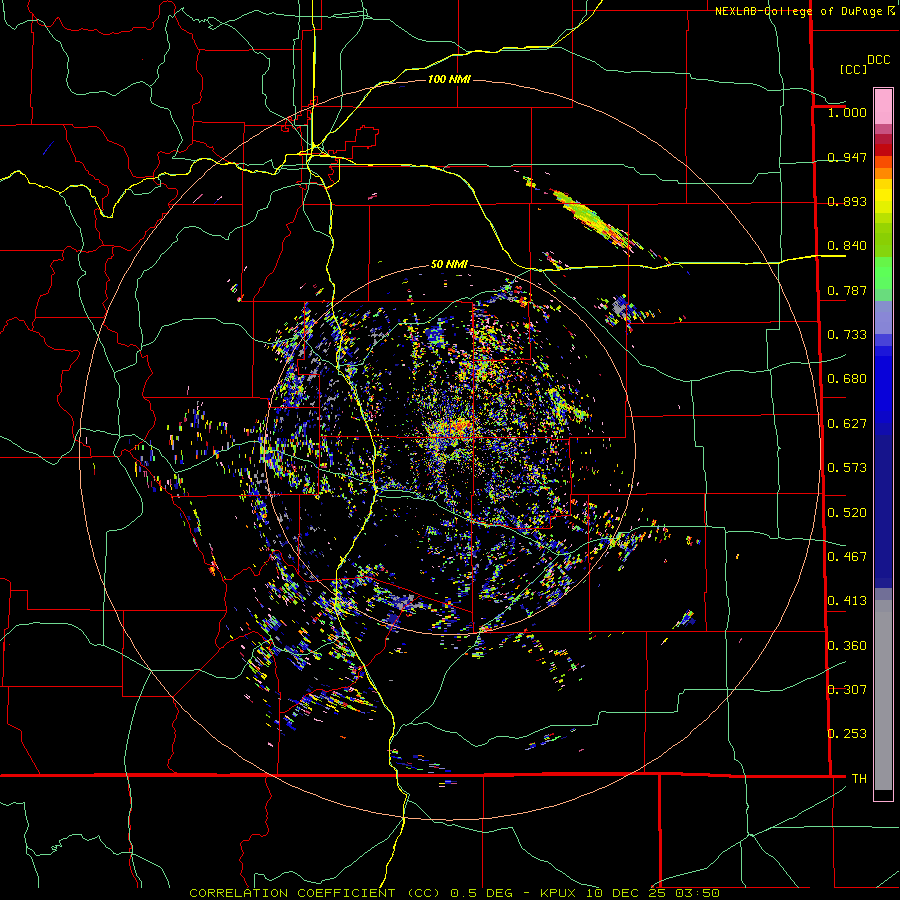Viewport: 900px width, 900px height.
Task: Click the bright green segment of color bar
Action: (883, 273)
